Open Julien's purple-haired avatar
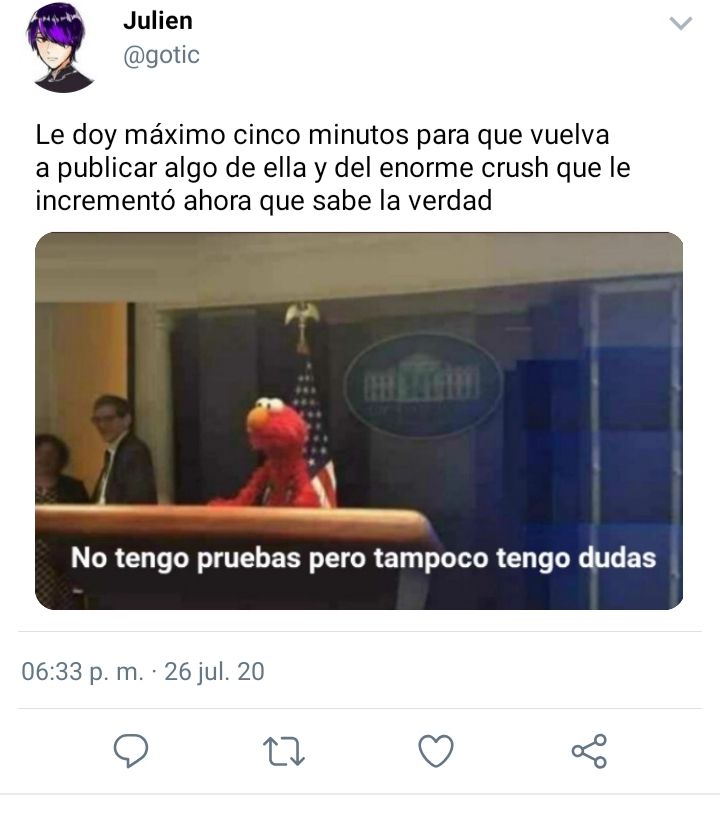720x816 pixels. click(x=61, y=50)
